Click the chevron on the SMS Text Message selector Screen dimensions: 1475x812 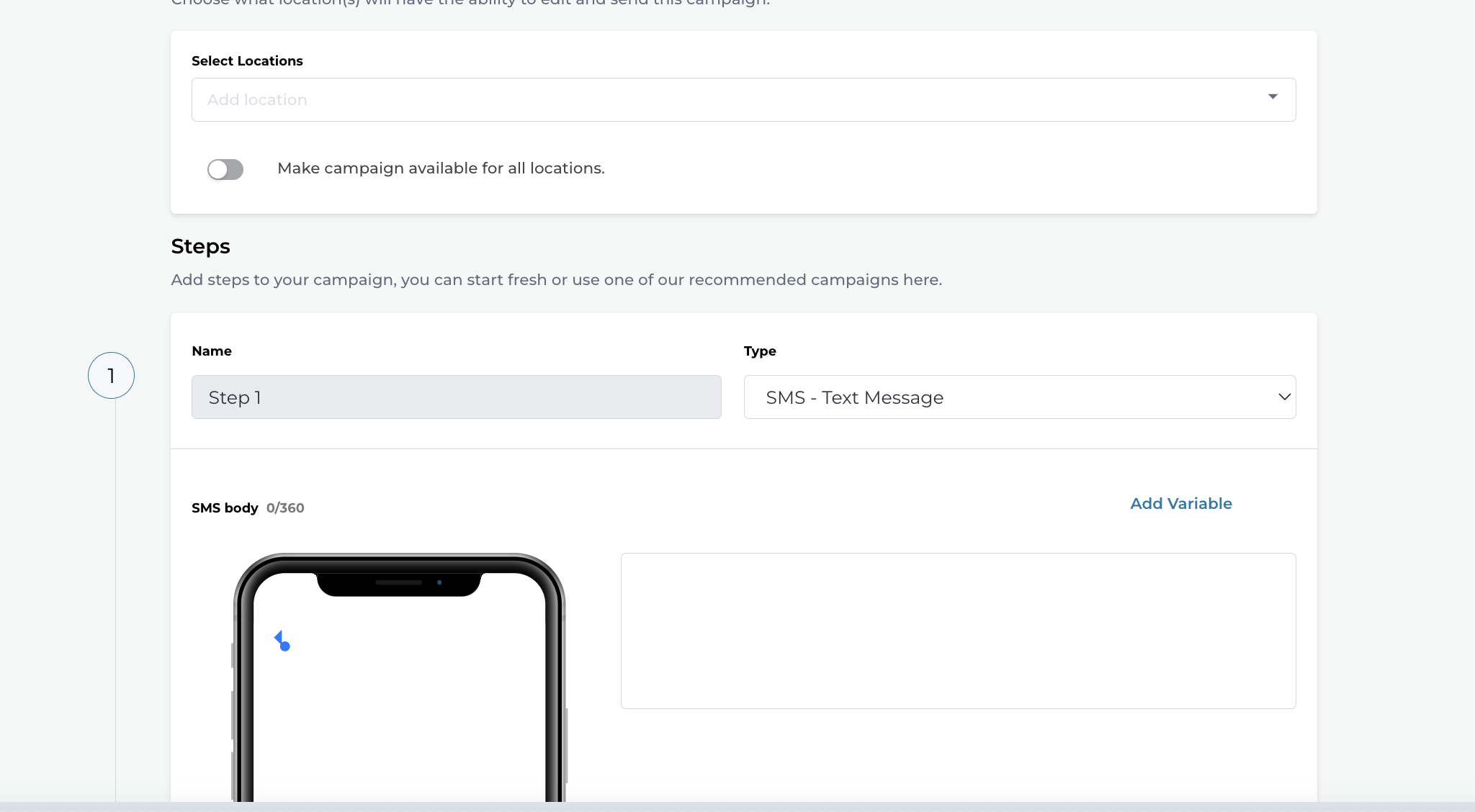pos(1286,397)
